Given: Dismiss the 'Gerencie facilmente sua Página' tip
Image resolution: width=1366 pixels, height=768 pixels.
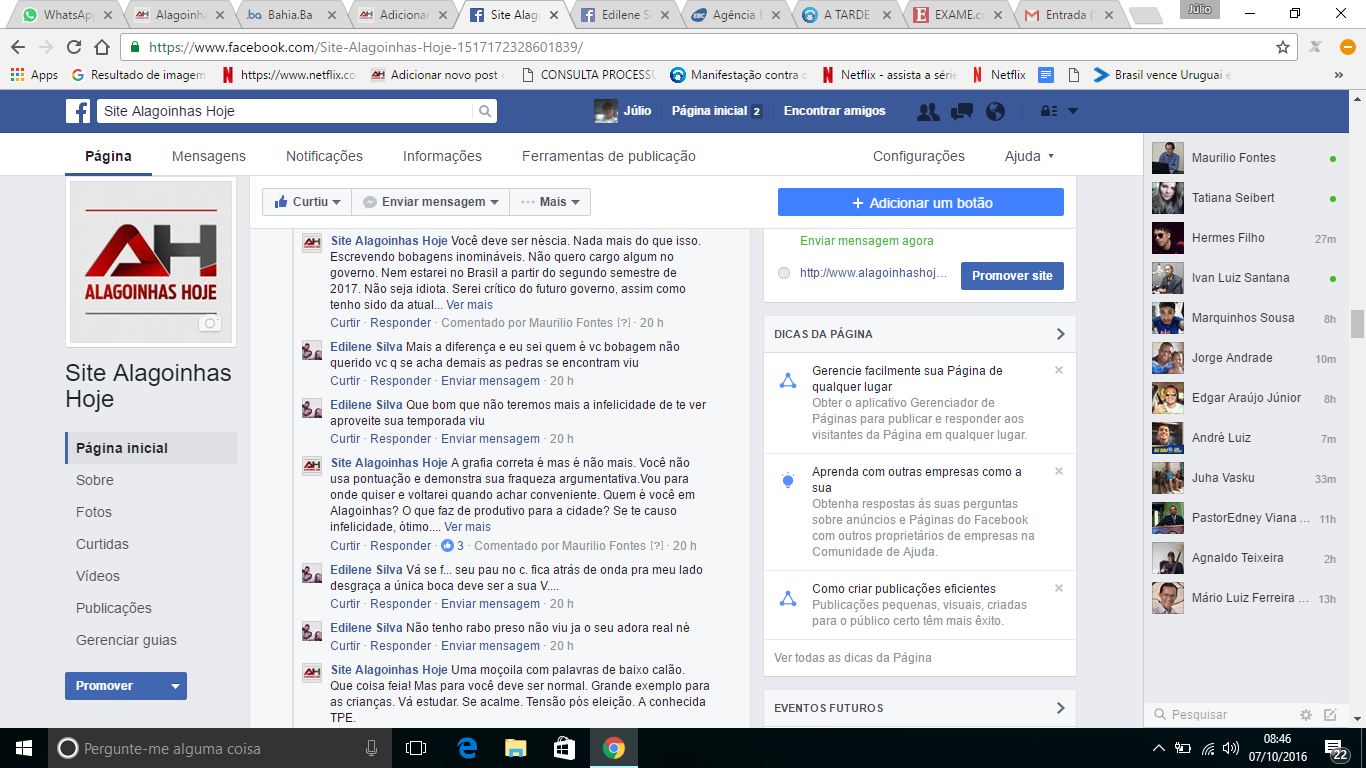Looking at the screenshot, I should (x=1059, y=370).
